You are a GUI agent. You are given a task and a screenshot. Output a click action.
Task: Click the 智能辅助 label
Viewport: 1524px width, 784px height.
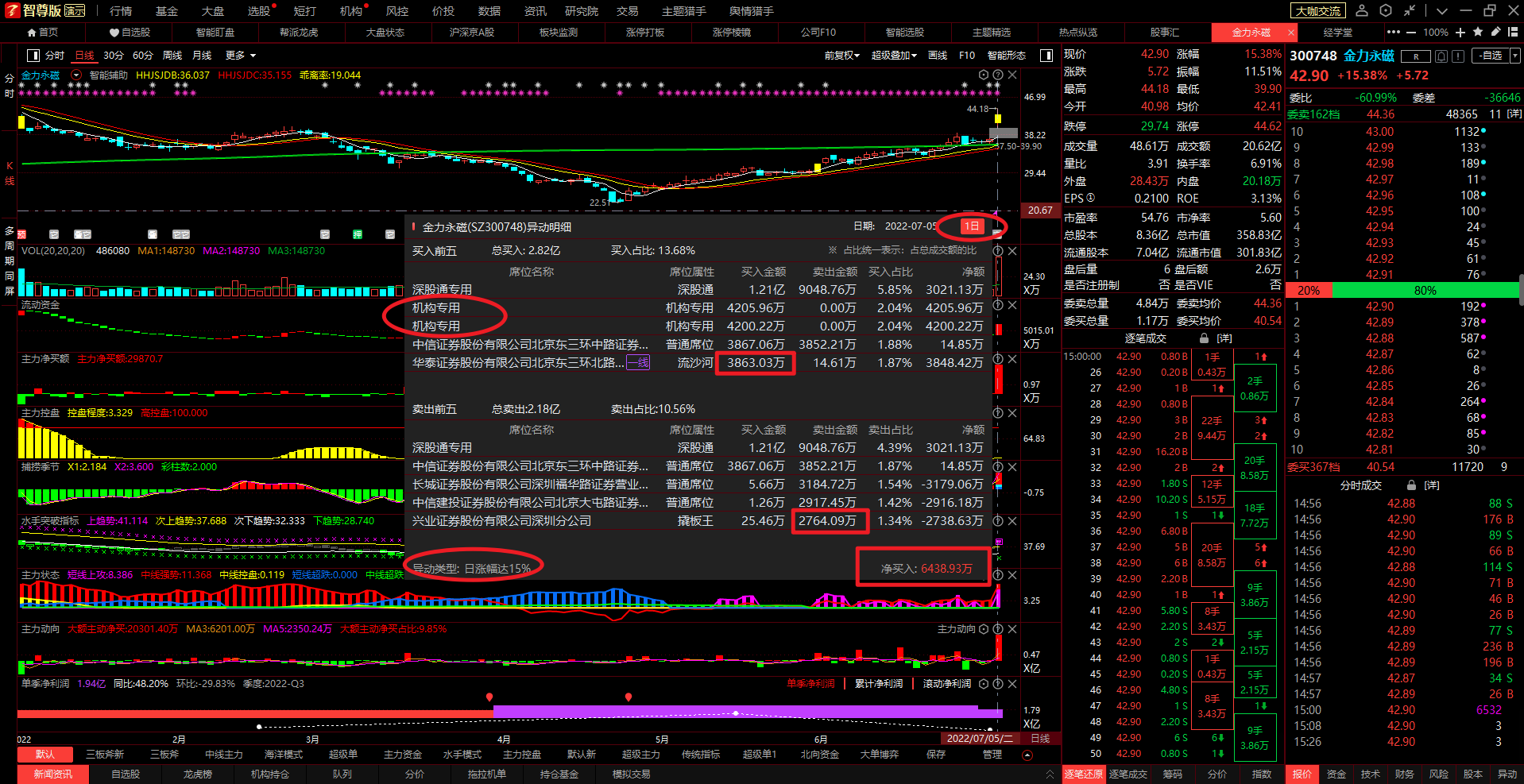(109, 75)
